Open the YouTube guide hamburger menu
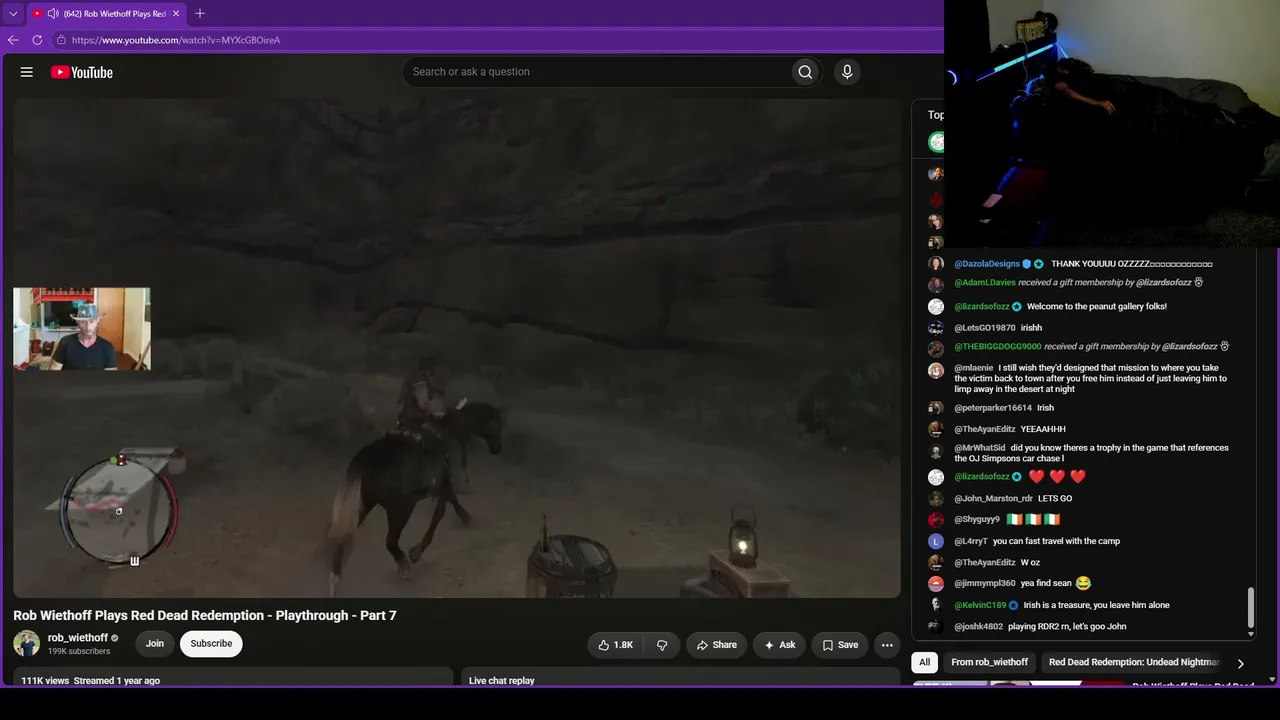 (27, 72)
